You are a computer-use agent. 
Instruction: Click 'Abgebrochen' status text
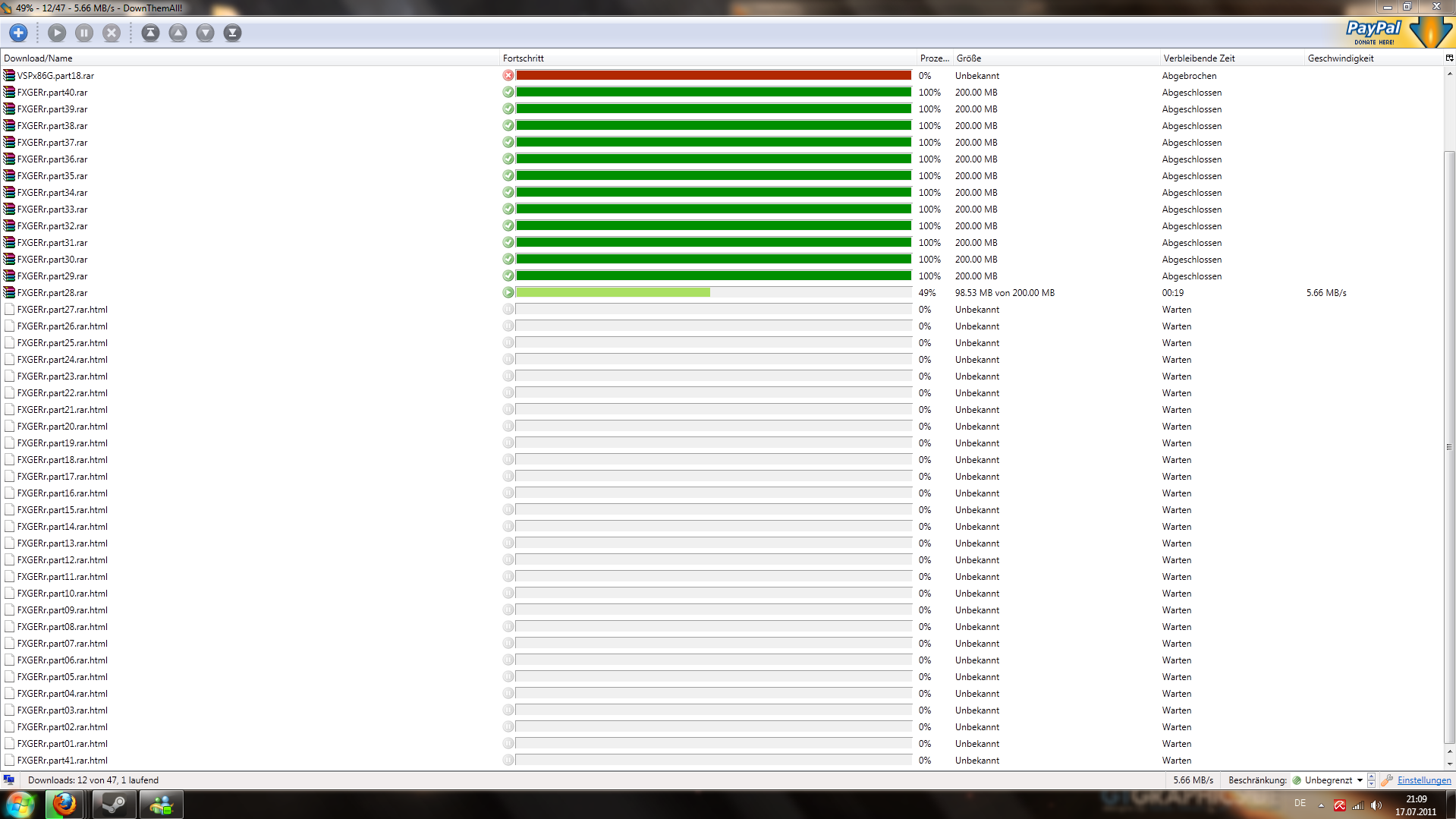coord(1189,75)
